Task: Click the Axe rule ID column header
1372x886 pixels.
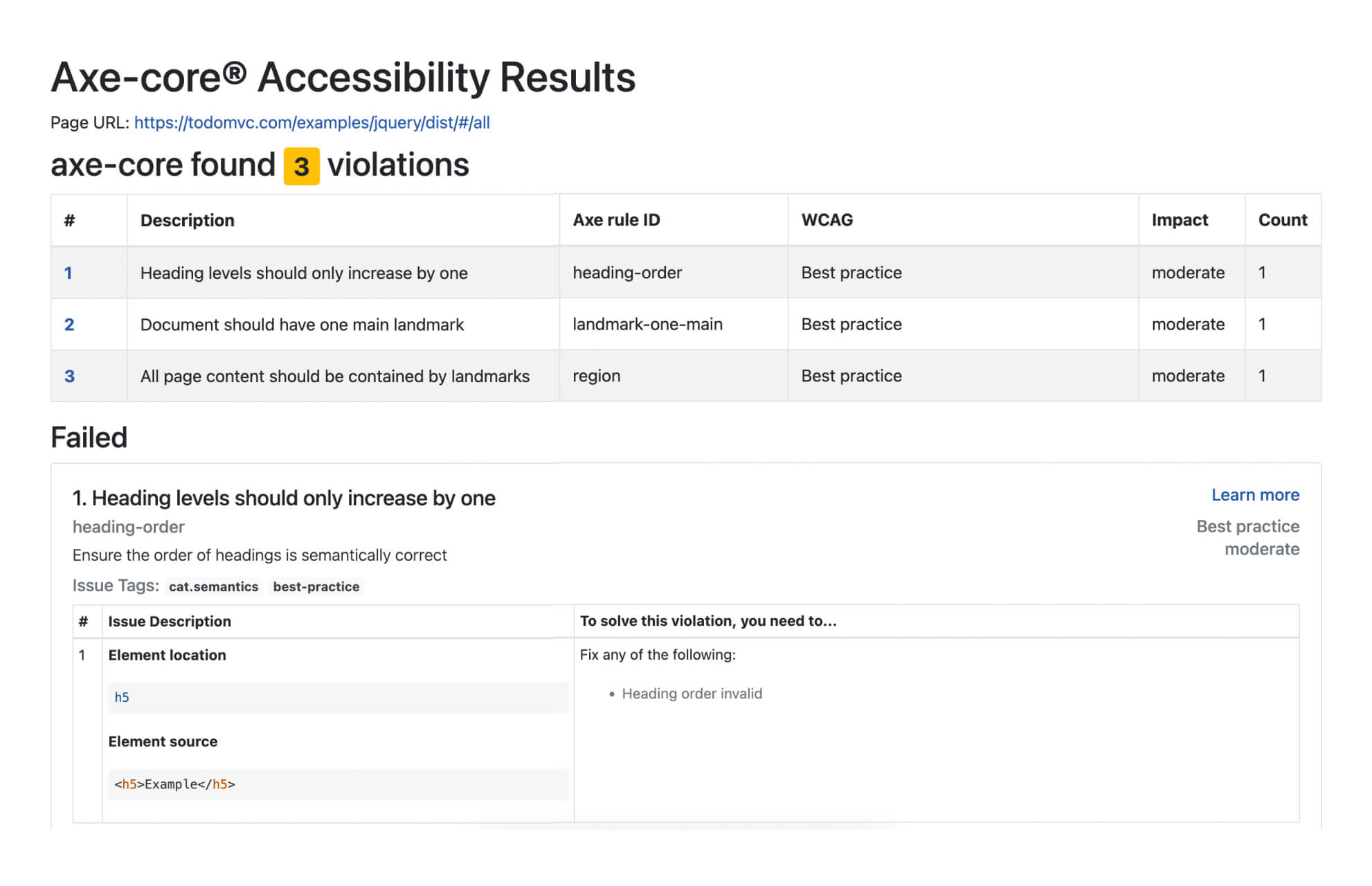Action: 616,220
